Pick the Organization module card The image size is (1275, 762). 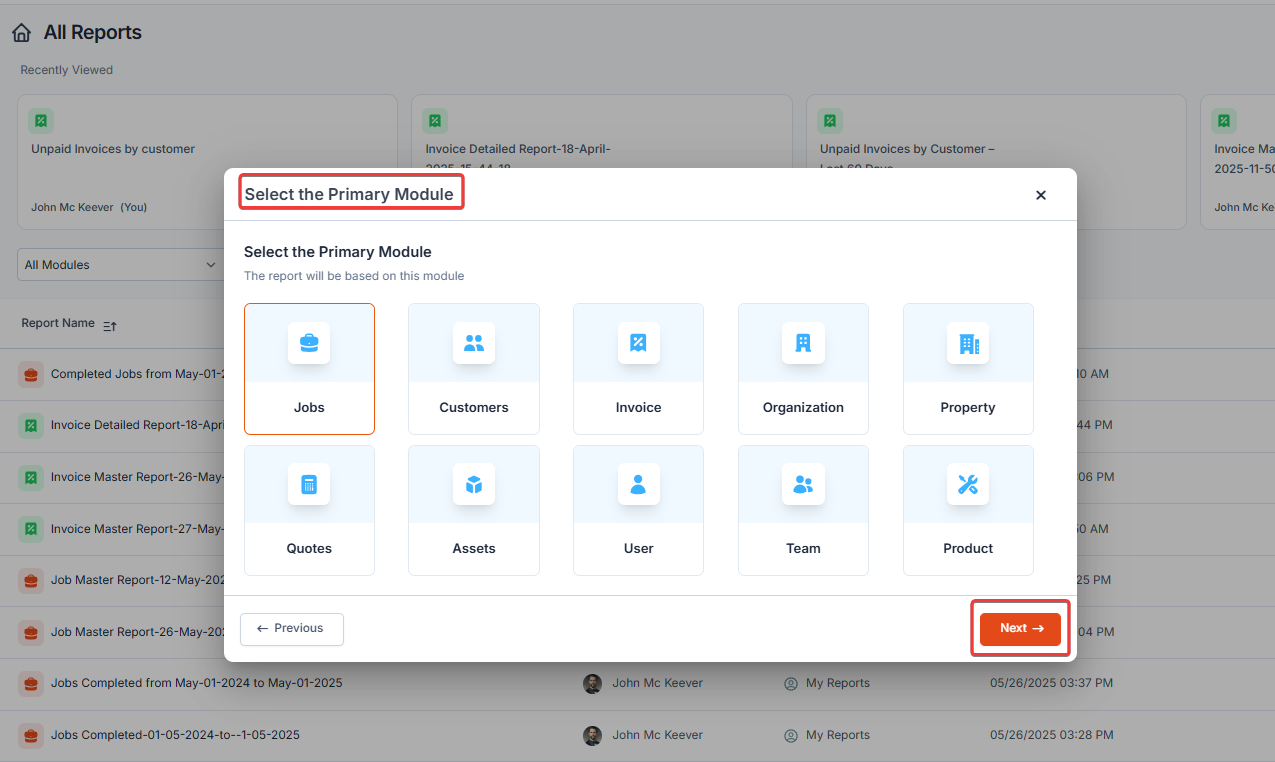(x=803, y=369)
